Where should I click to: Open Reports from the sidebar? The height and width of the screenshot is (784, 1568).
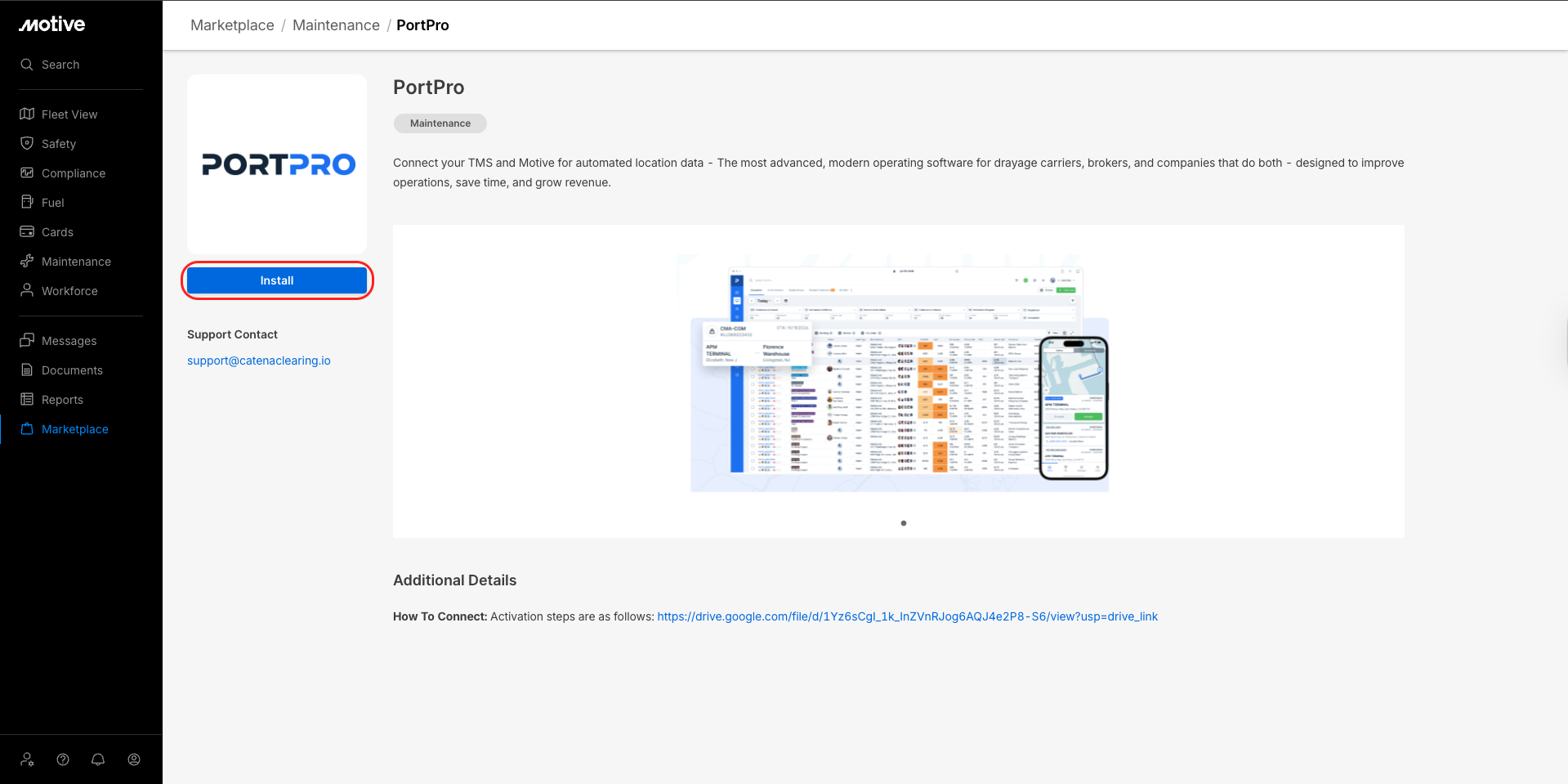[x=62, y=400]
